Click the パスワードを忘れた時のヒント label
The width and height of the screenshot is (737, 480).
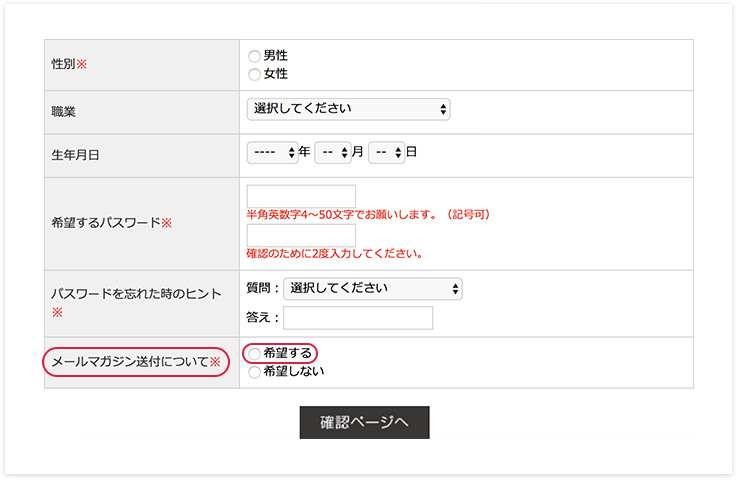136,295
